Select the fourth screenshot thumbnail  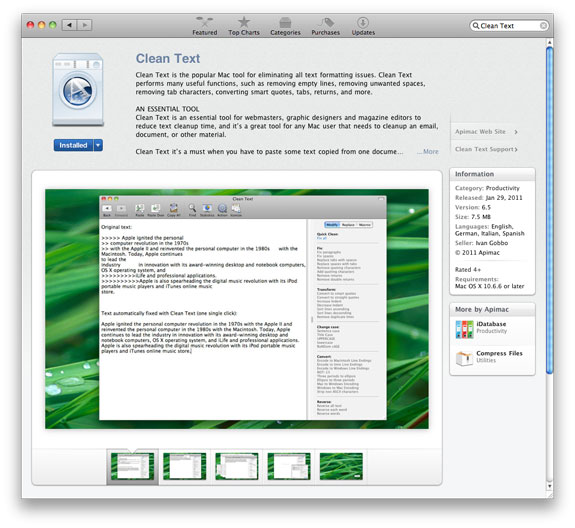pos(289,466)
